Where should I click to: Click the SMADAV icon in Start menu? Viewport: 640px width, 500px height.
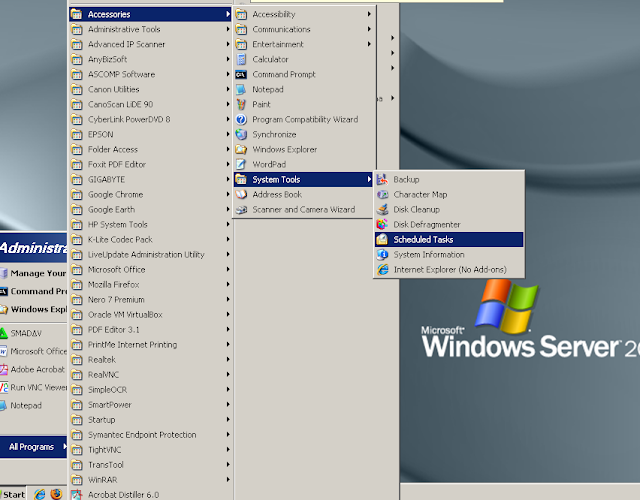(3, 333)
